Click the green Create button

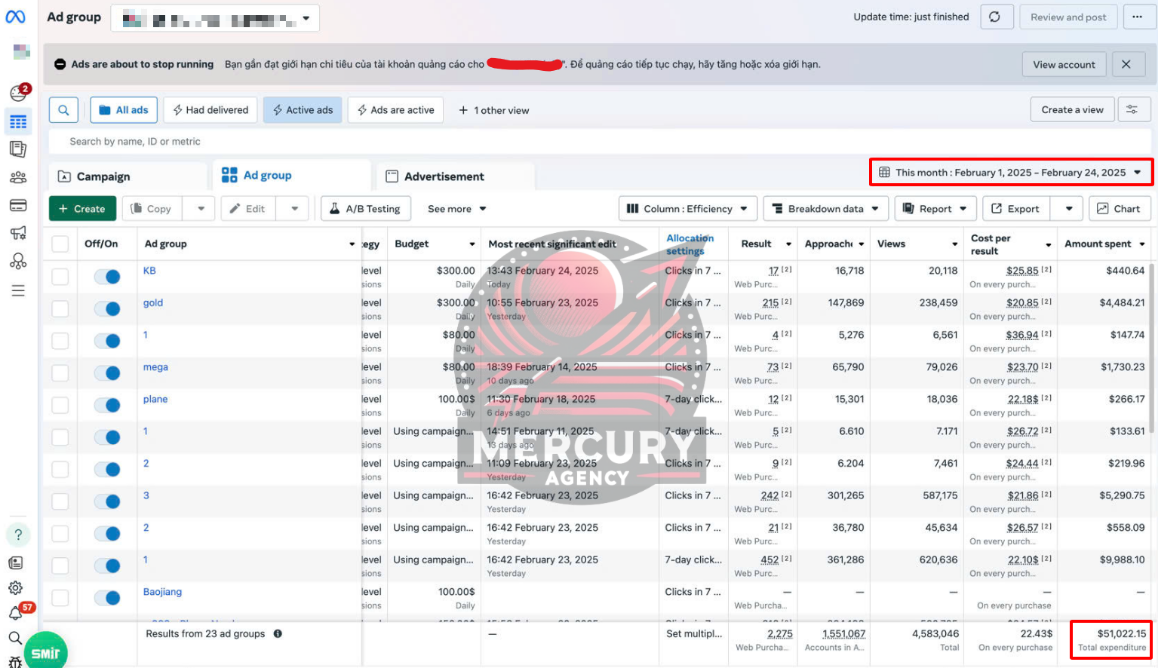82,209
